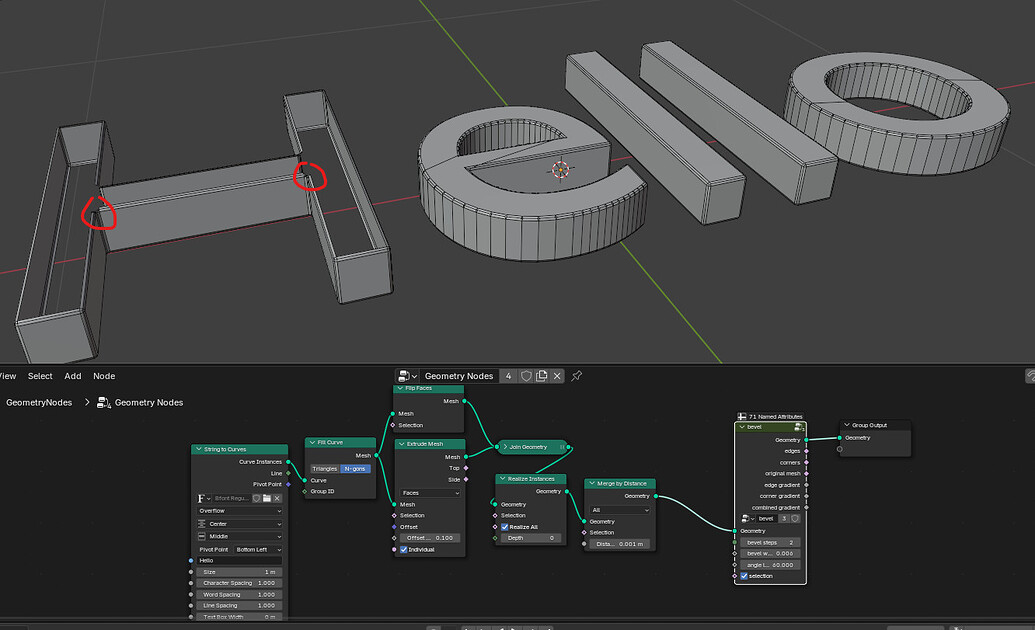Click the GeometryNodes breadcrumb item
Image resolution: width=1035 pixels, height=630 pixels.
click(x=39, y=403)
